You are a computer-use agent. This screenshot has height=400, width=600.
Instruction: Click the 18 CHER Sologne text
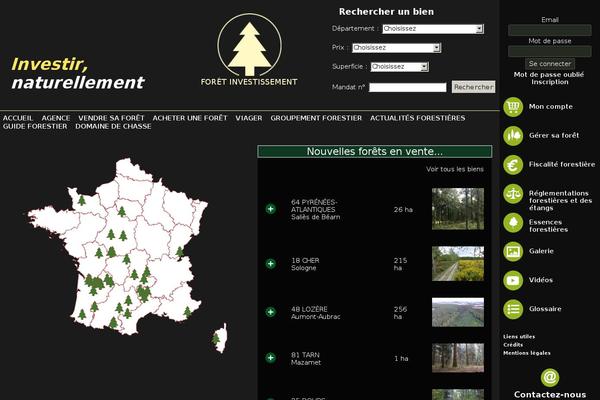coord(305,264)
